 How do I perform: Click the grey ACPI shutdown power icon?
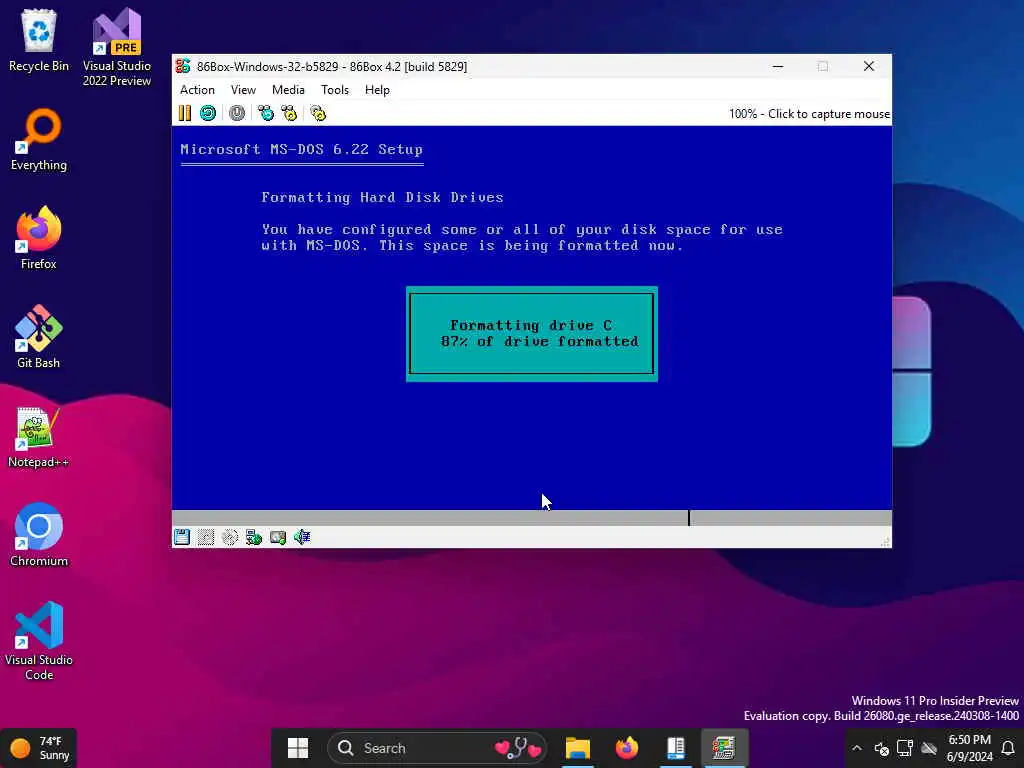pyautogui.click(x=237, y=113)
